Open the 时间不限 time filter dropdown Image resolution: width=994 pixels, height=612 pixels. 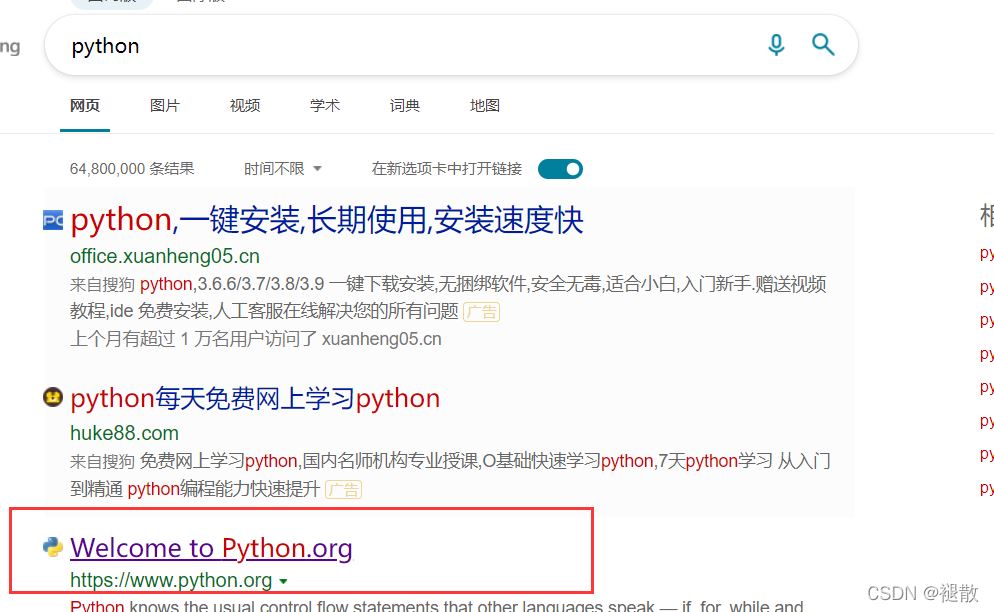(283, 169)
